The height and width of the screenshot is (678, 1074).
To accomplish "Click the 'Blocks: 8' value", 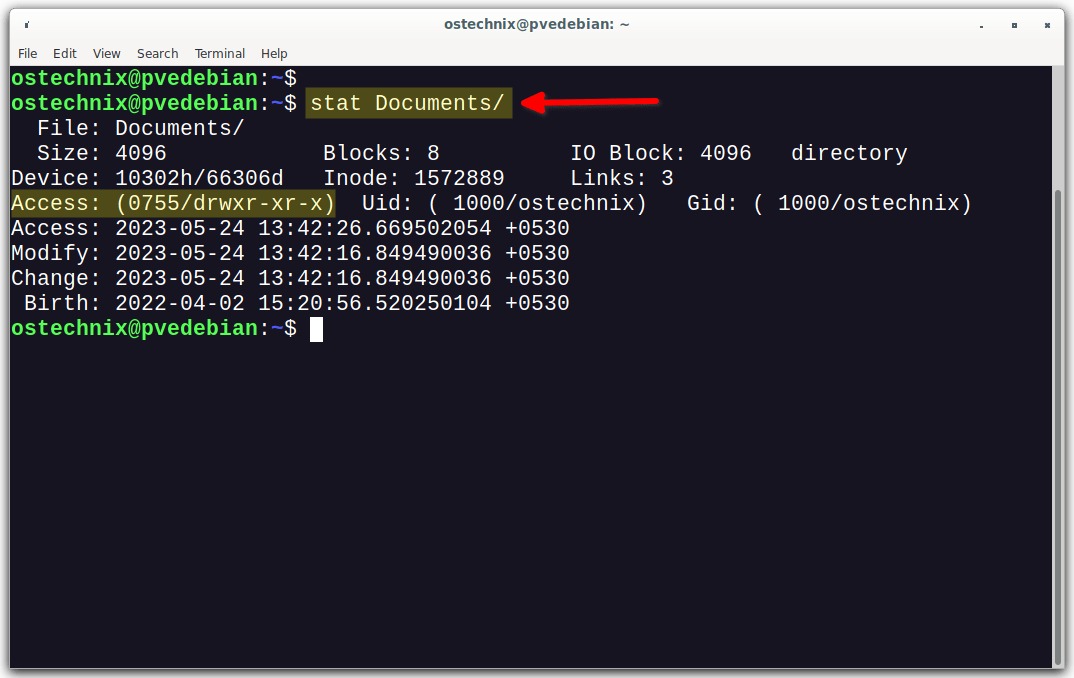I will click(x=381, y=153).
